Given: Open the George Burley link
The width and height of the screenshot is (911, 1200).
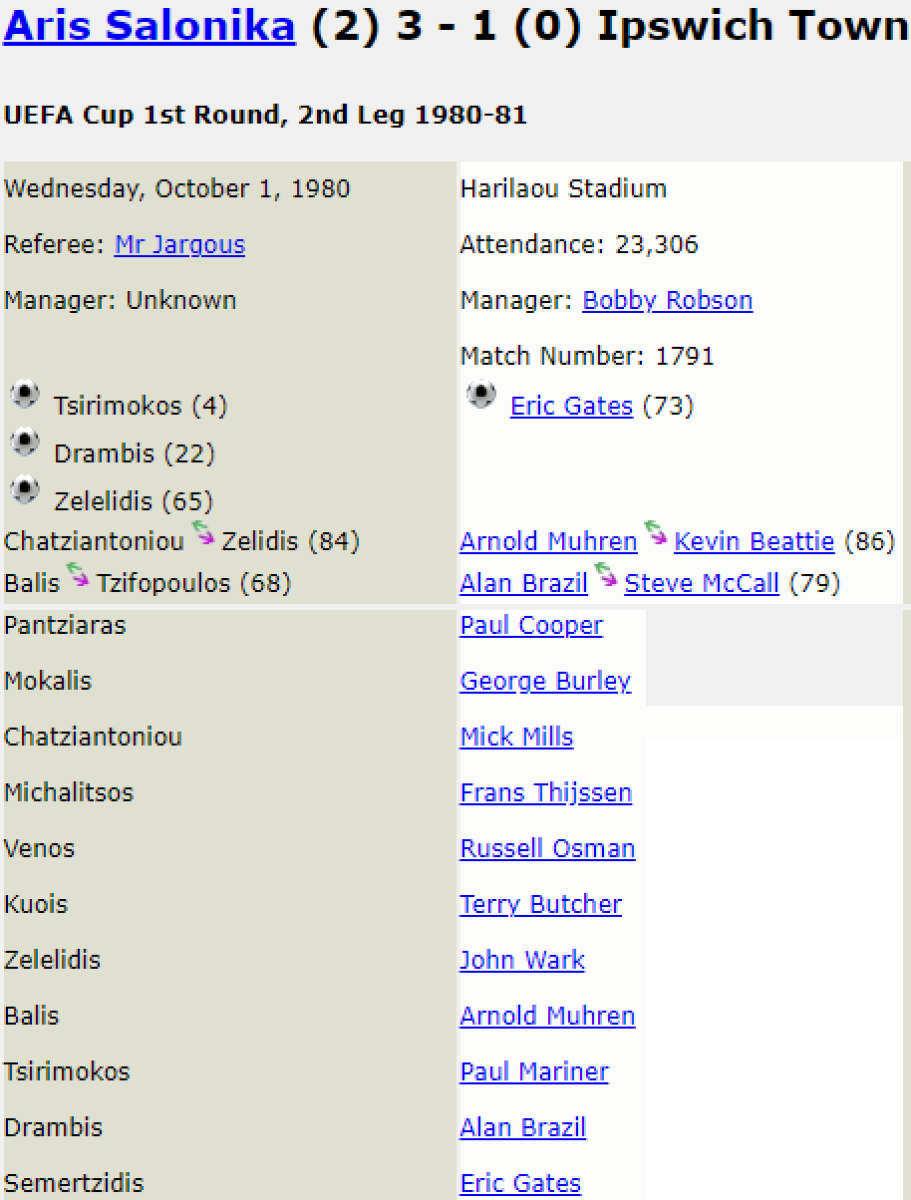Looking at the screenshot, I should [545, 682].
